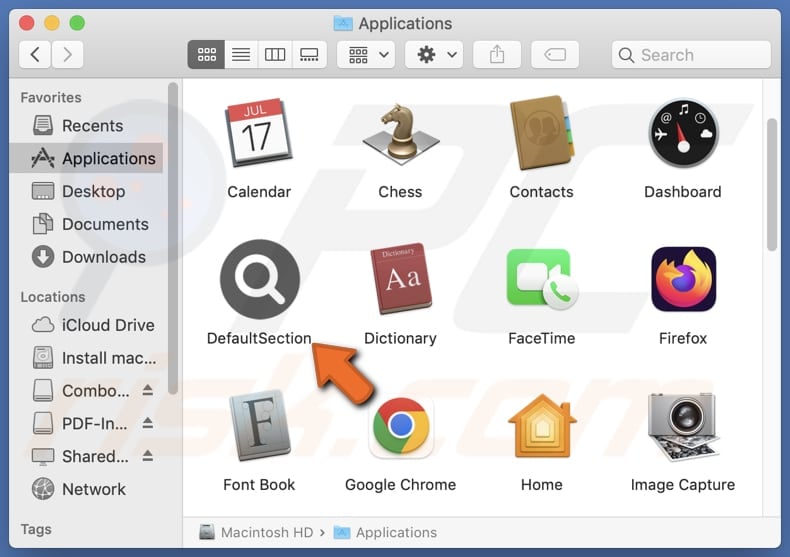Click the Google Chrome name label
Screen dimensions: 790x557
(401, 484)
